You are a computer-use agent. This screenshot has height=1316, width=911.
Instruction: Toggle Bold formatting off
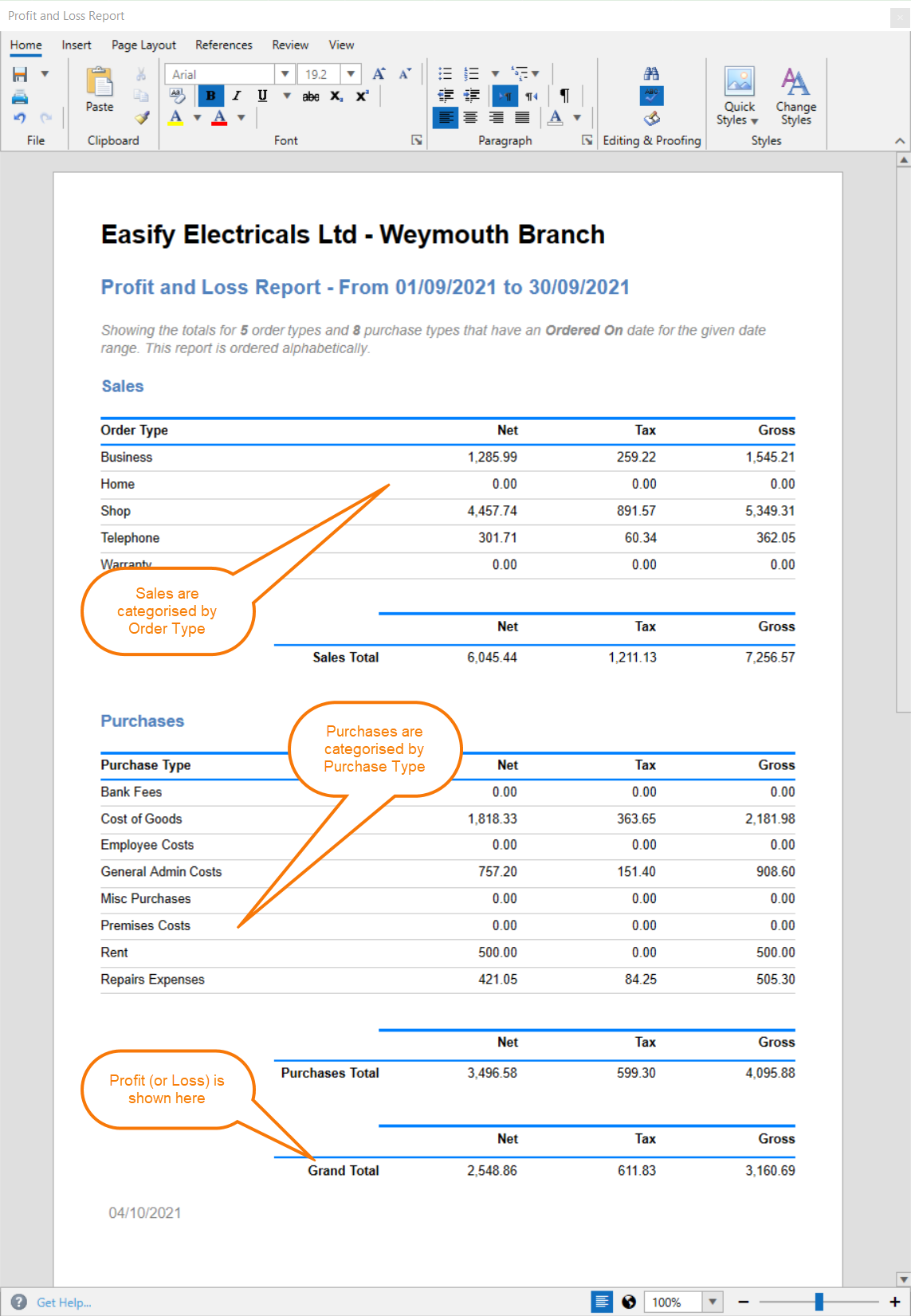210,96
